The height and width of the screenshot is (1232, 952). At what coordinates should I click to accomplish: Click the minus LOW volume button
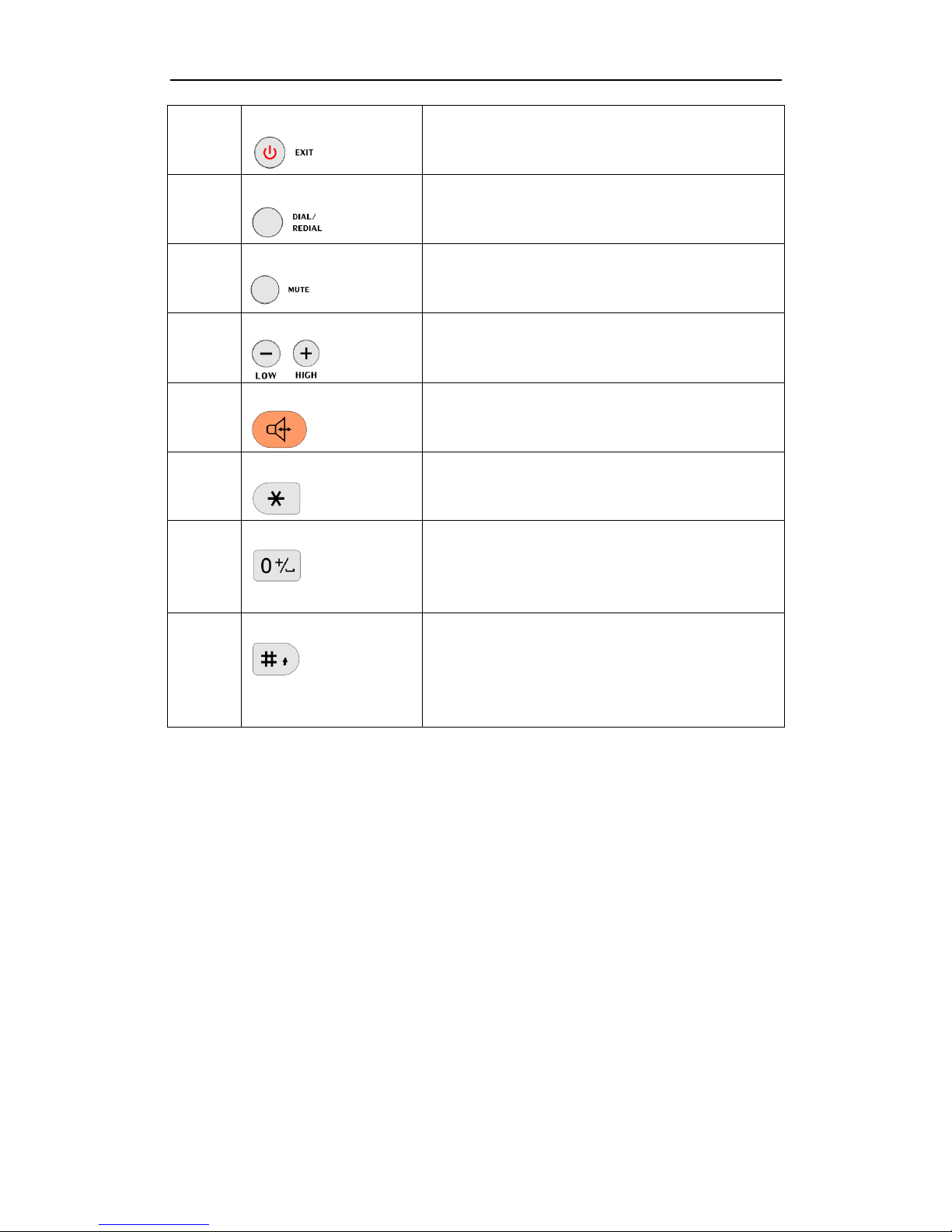pos(266,354)
